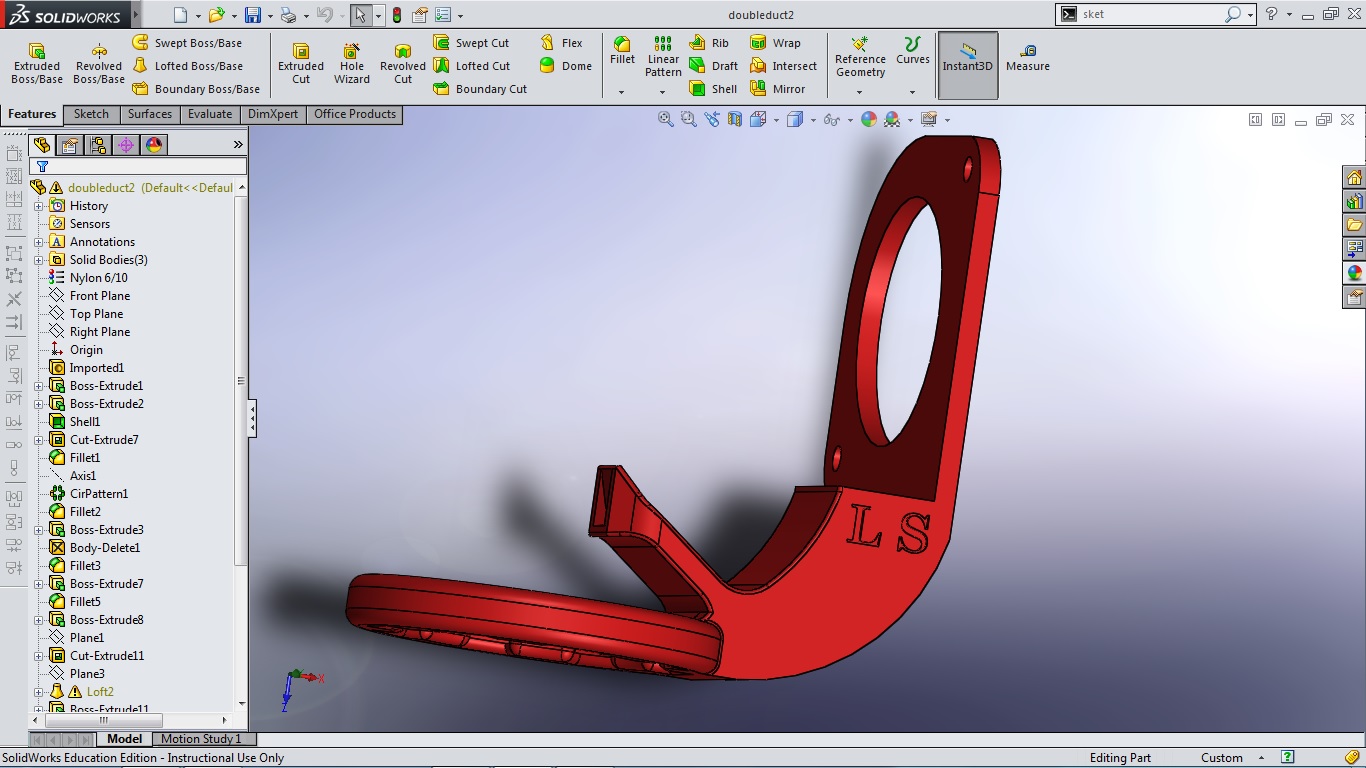This screenshot has width=1366, height=768.
Task: Choose the Lofted Boss/Base command
Action: tap(187, 66)
